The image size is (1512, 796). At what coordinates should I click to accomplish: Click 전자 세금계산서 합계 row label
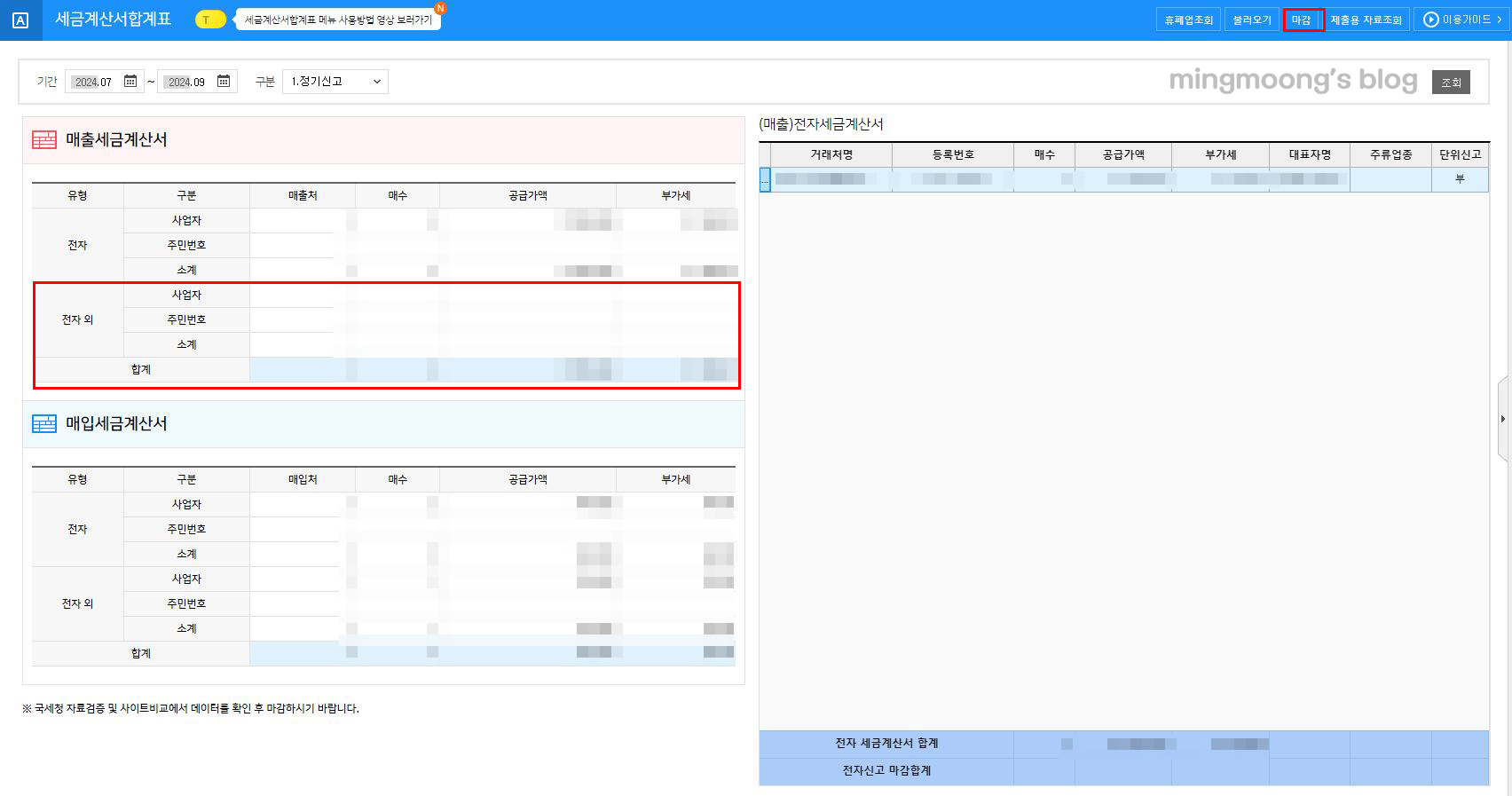pyautogui.click(x=886, y=744)
